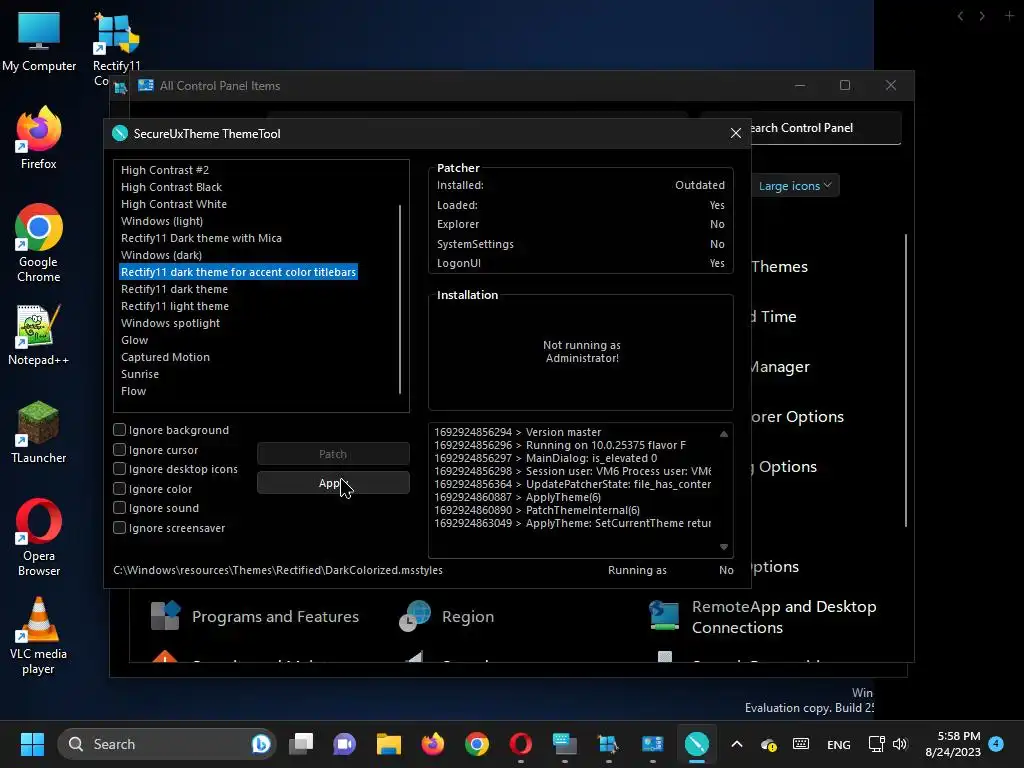Screen dimensions: 1024x768
Task: Select High Contrast Black theme
Action: point(171,187)
